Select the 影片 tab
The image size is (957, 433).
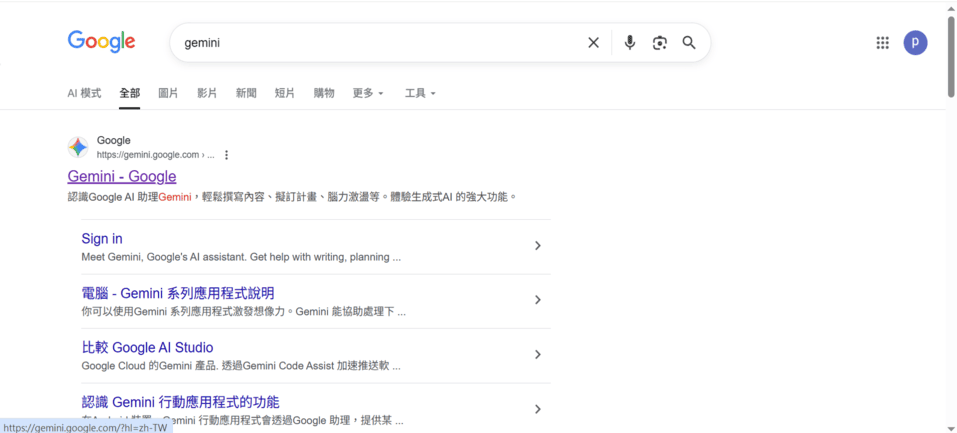207,93
